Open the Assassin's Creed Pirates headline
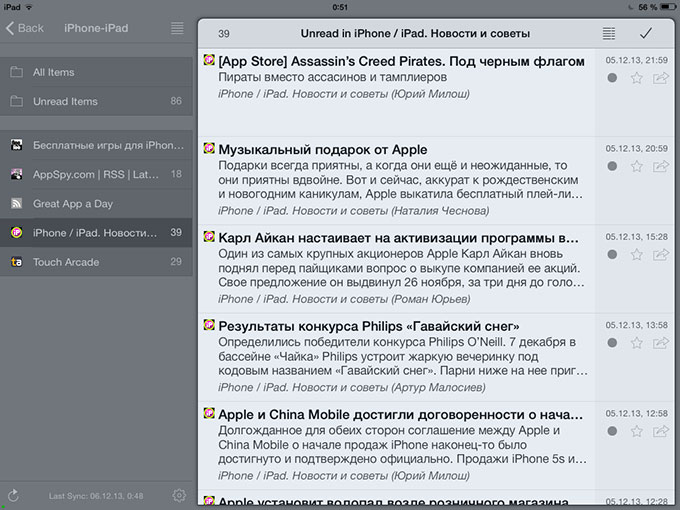 pos(401,62)
